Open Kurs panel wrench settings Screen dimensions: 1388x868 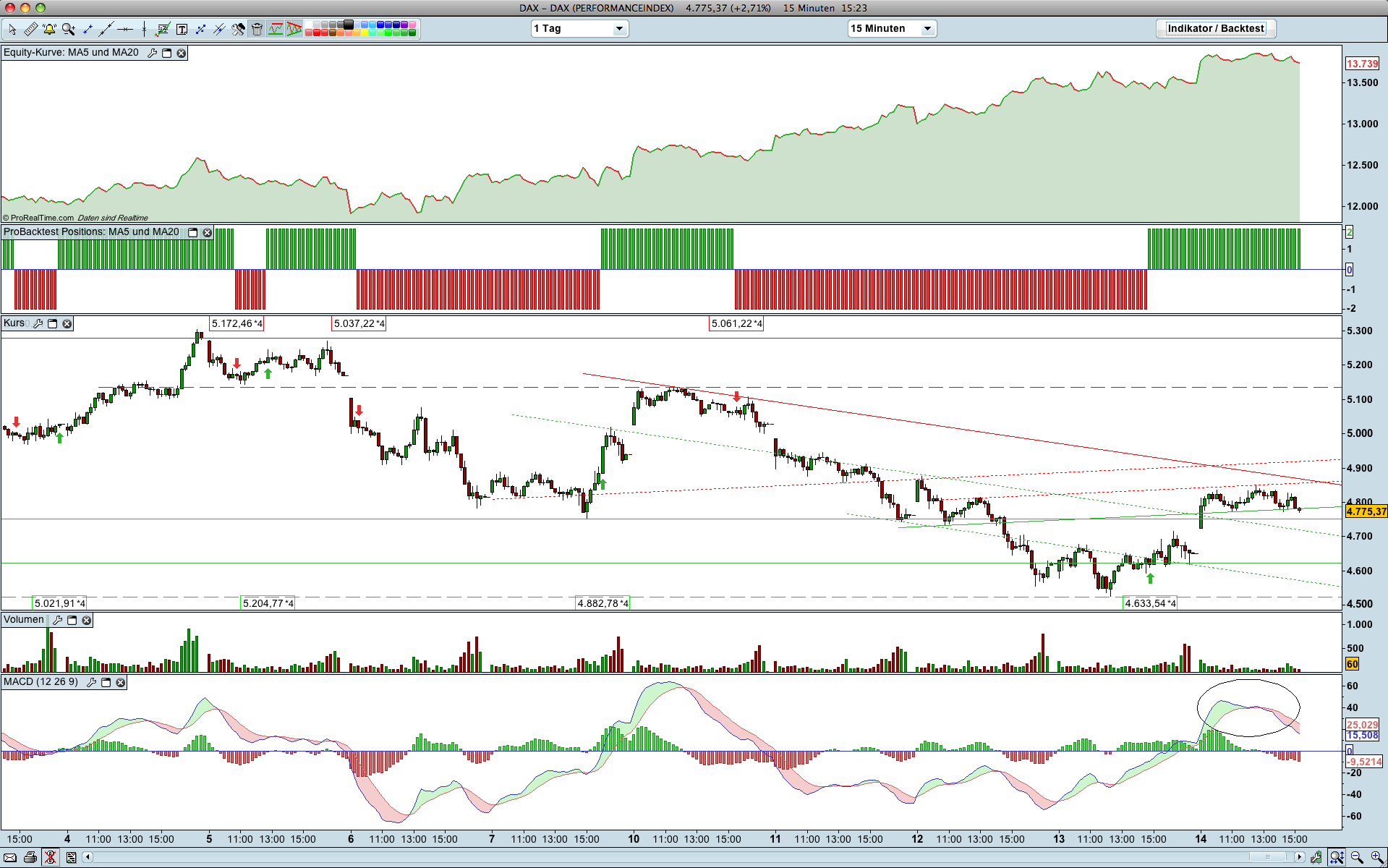[x=38, y=323]
